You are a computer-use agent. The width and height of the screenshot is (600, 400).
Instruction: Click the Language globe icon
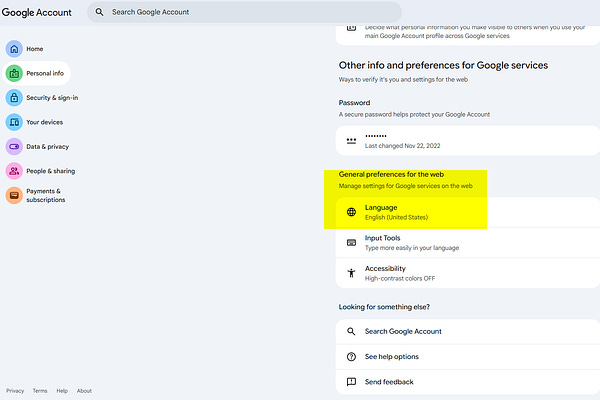[x=351, y=212]
